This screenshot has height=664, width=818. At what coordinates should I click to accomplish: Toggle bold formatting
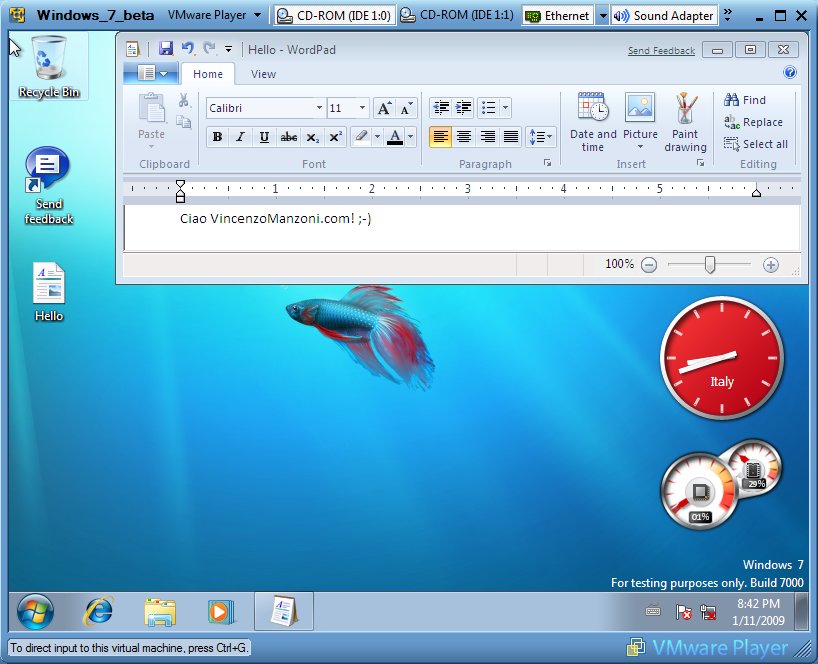click(x=218, y=137)
